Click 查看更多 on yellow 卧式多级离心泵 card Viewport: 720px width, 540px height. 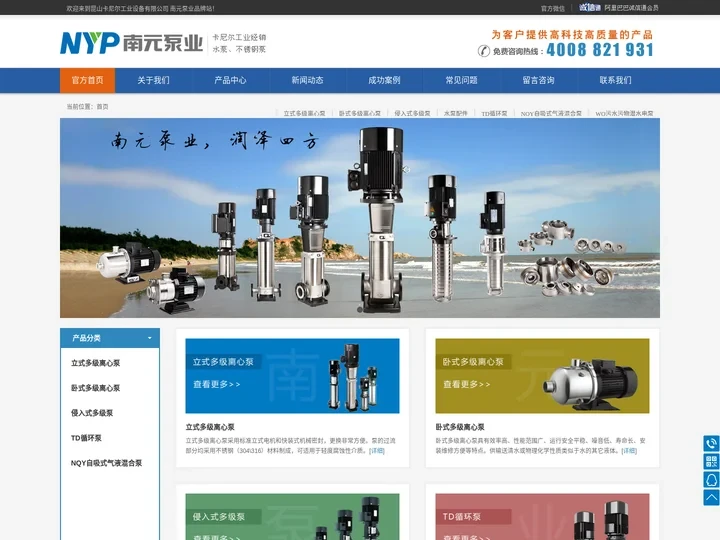click(x=467, y=384)
